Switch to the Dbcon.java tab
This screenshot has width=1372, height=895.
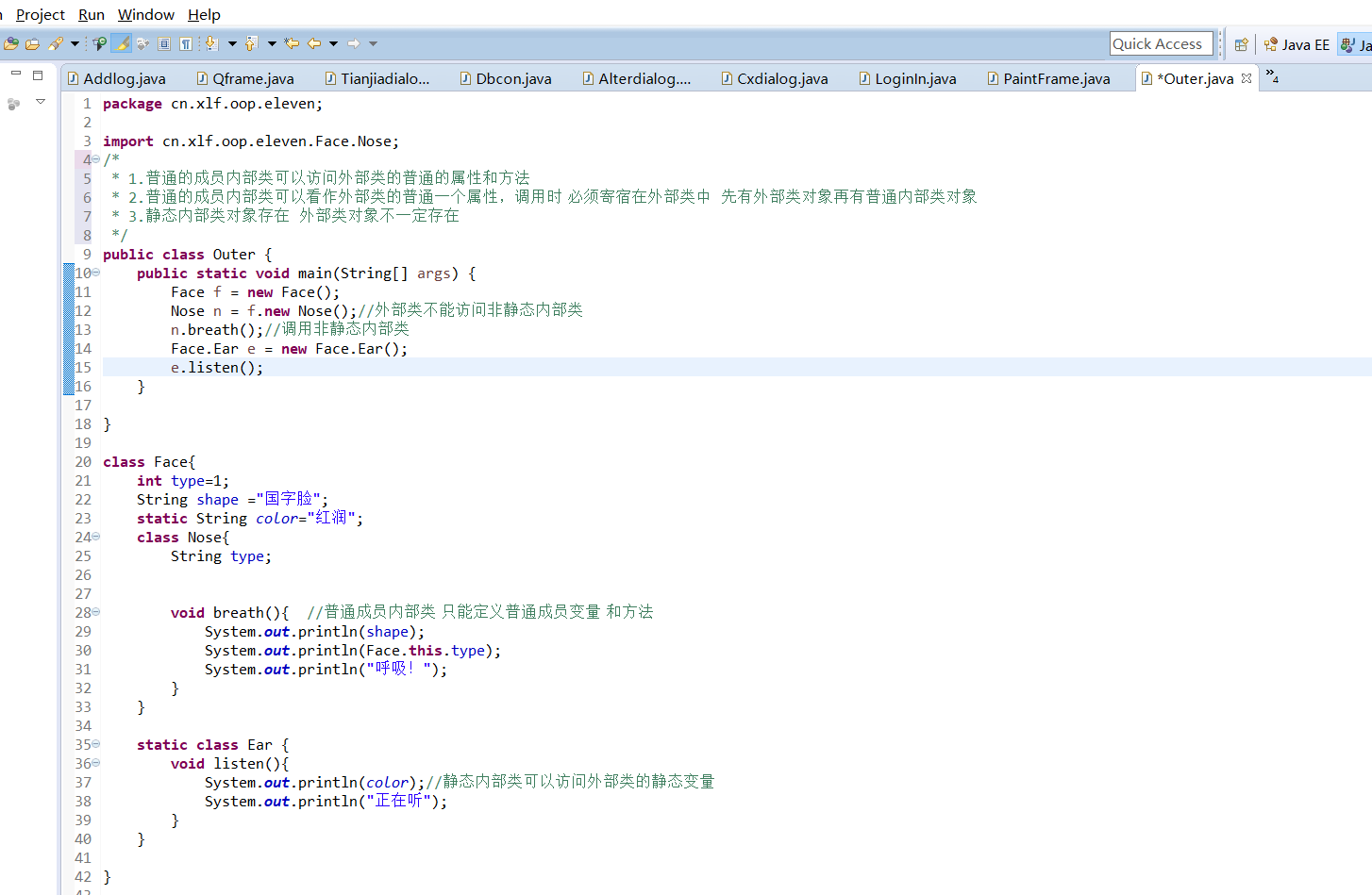[x=506, y=78]
